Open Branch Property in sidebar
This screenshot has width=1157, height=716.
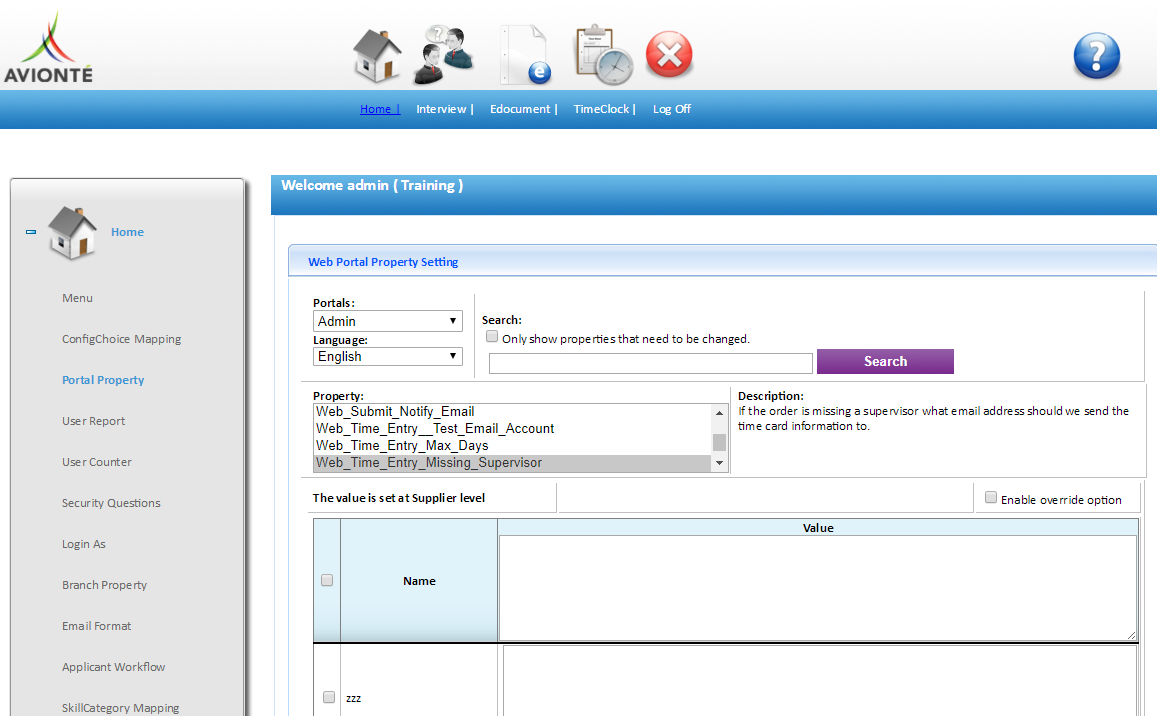coord(105,585)
